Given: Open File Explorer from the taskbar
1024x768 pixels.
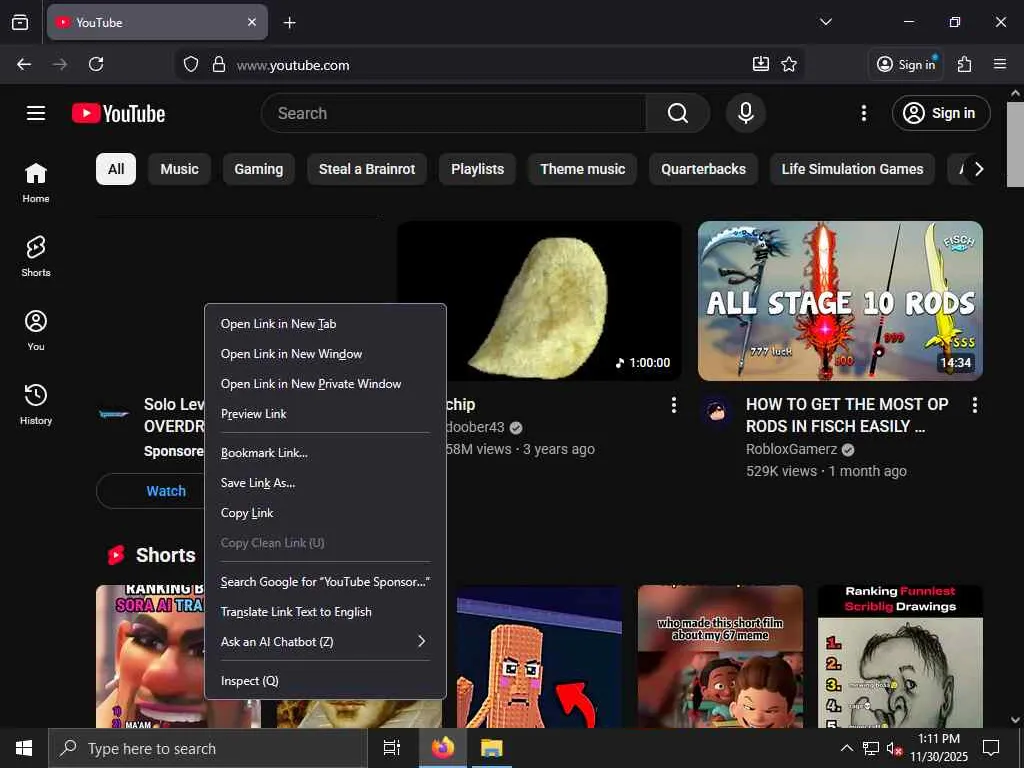Looking at the screenshot, I should click(492, 748).
